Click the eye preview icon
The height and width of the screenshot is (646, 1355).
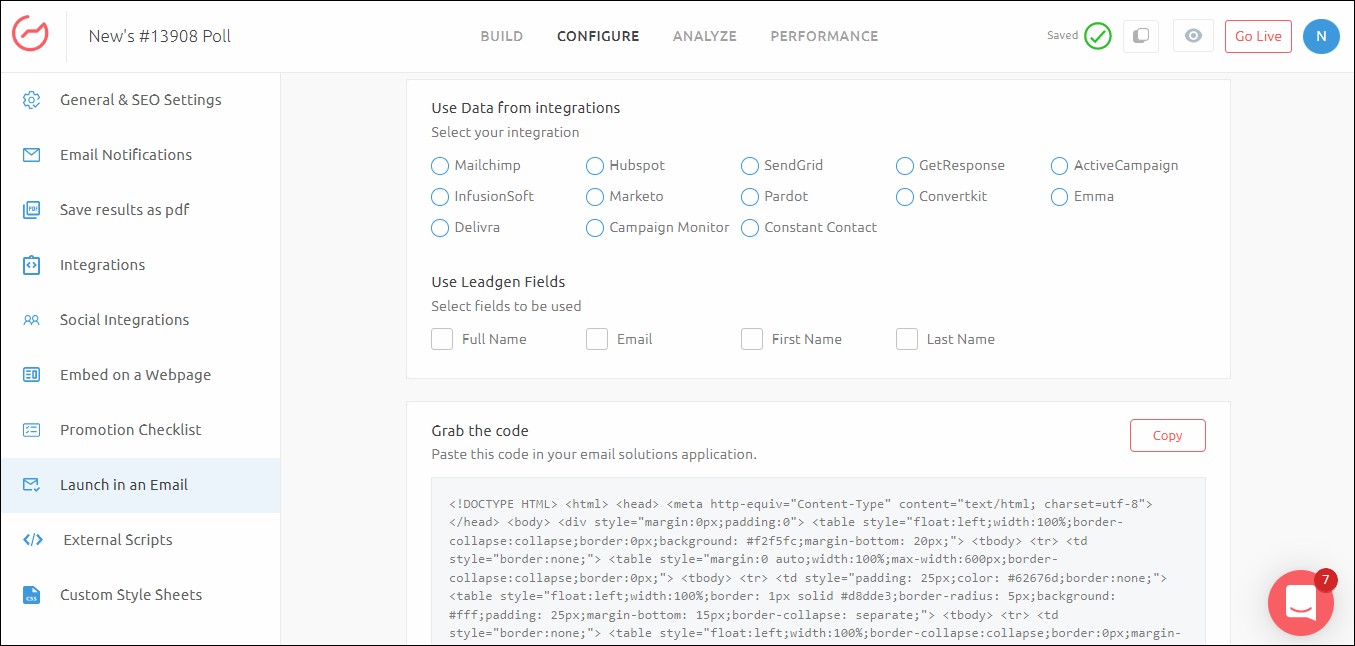(1192, 36)
